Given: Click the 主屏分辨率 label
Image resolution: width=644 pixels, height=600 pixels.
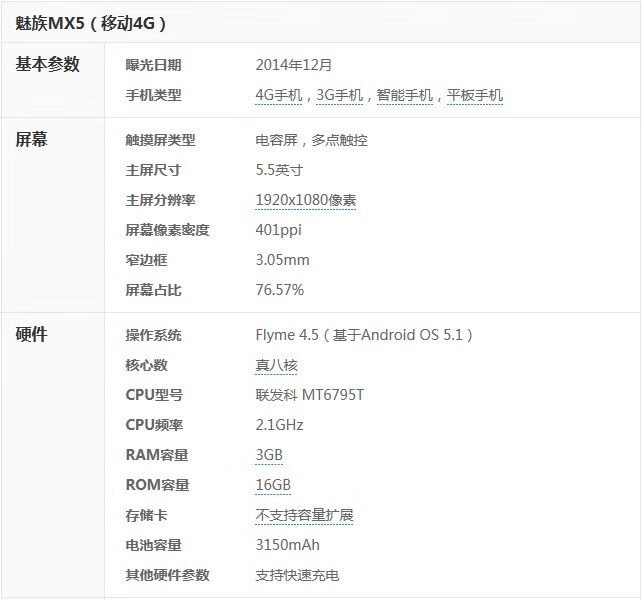Looking at the screenshot, I should 160,200.
